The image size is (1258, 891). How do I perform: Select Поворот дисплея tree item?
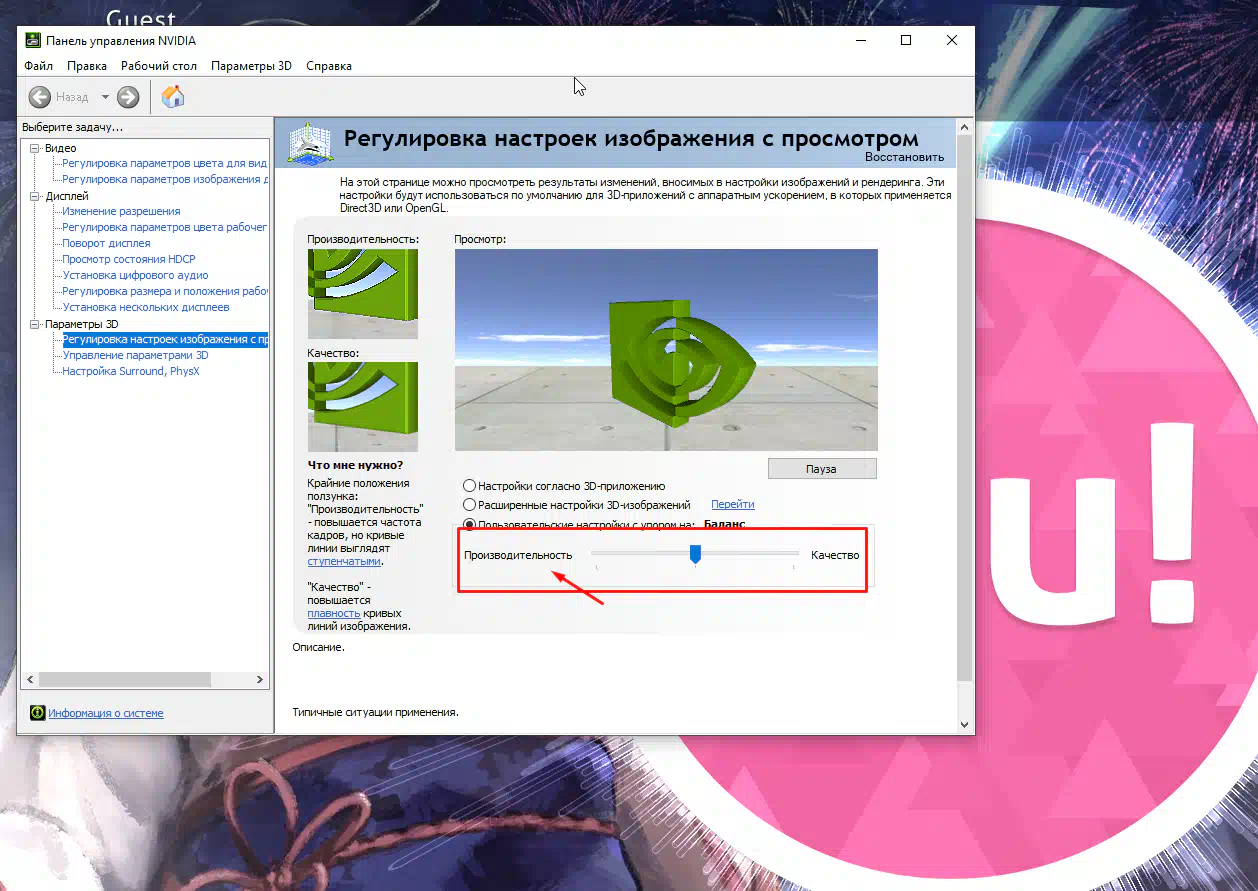106,243
